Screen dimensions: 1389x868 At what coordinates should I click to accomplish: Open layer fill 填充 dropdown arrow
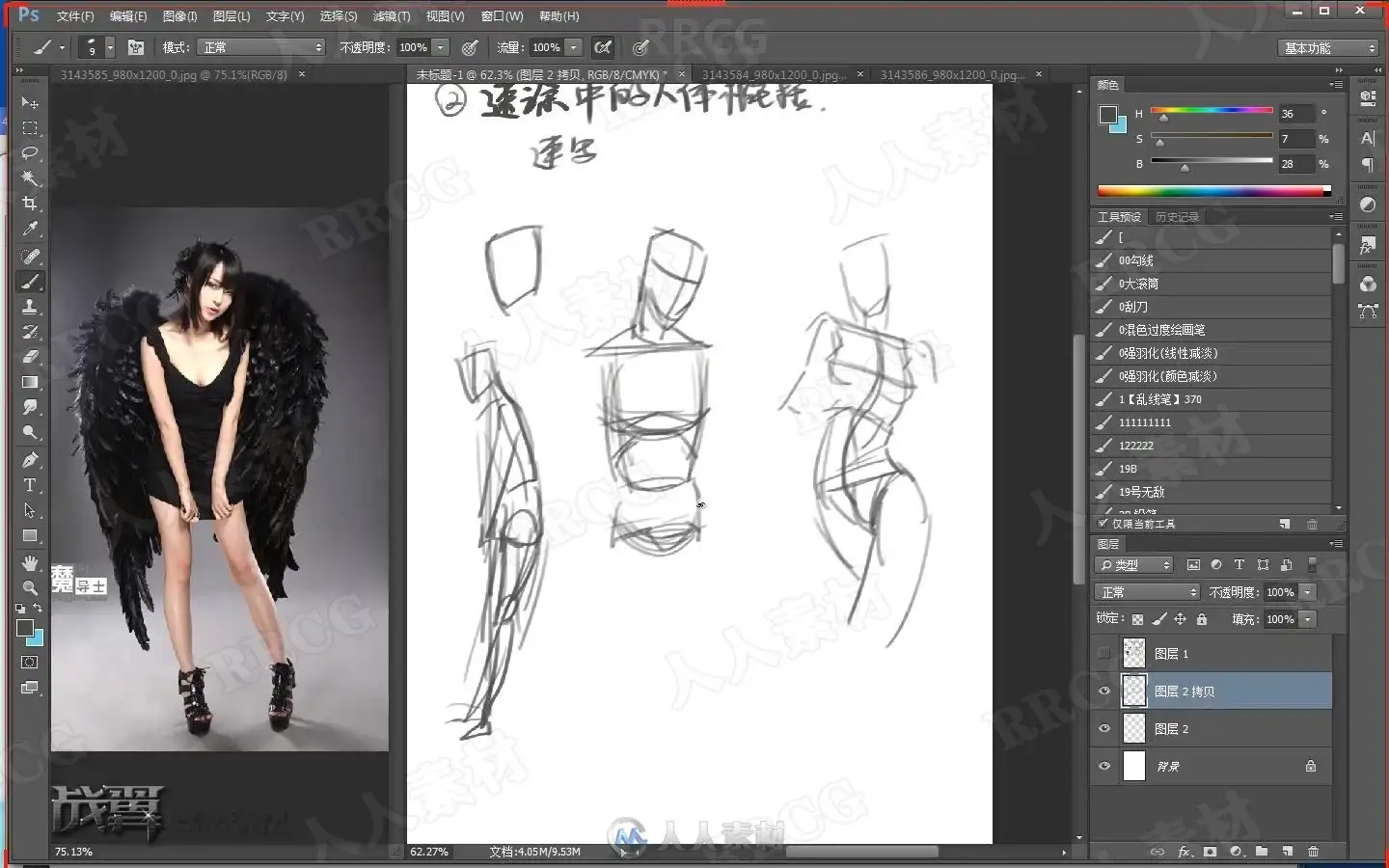[1308, 619]
